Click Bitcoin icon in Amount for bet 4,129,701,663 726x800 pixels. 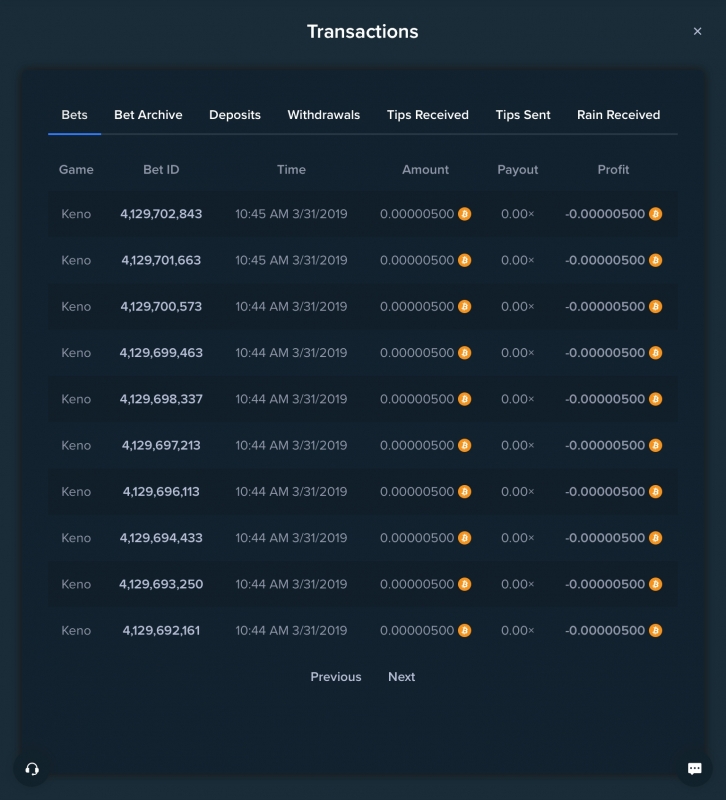coord(464,260)
